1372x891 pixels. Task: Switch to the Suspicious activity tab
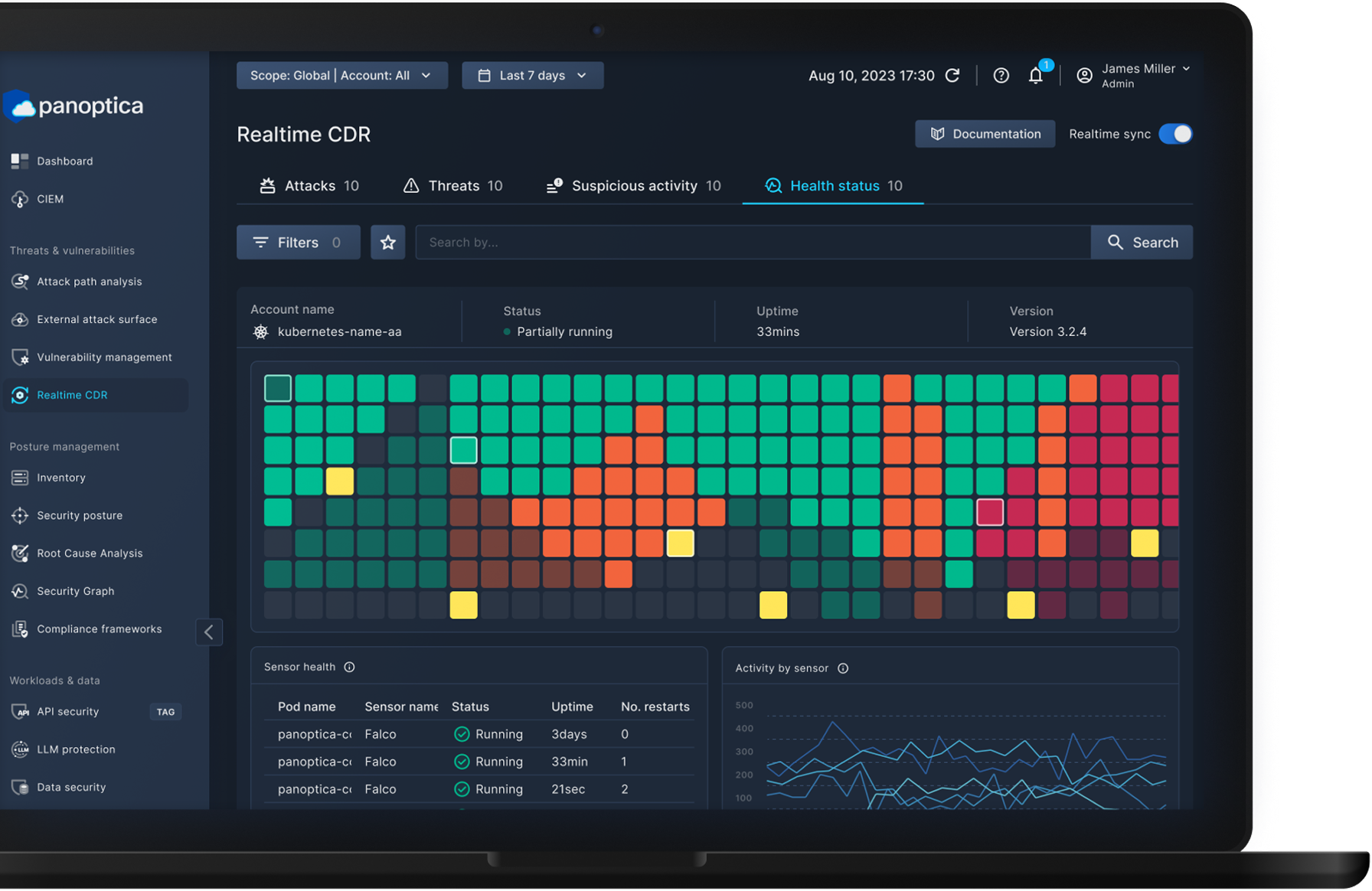tap(633, 186)
